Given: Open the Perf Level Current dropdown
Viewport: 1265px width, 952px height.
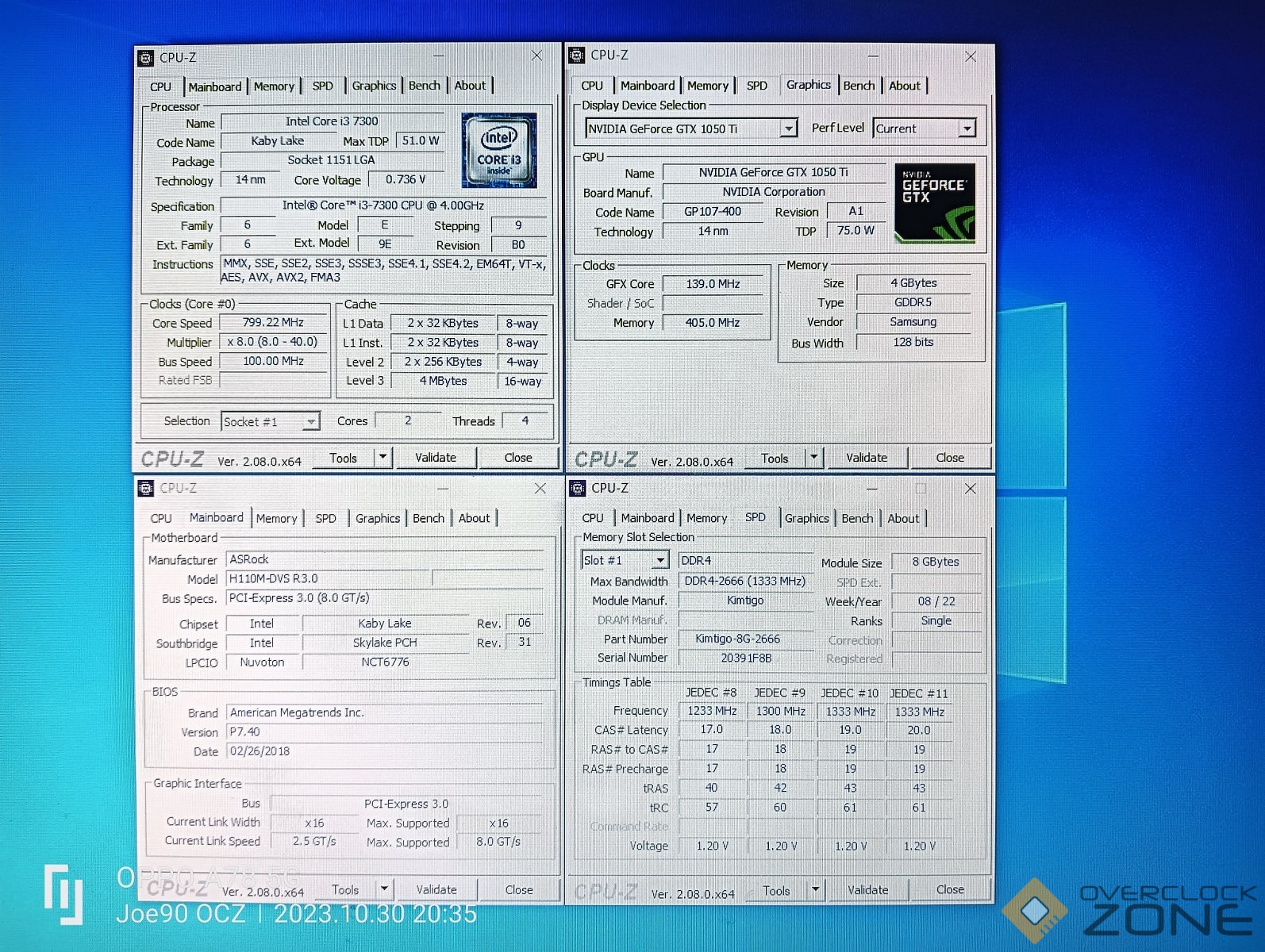Looking at the screenshot, I should (x=924, y=129).
